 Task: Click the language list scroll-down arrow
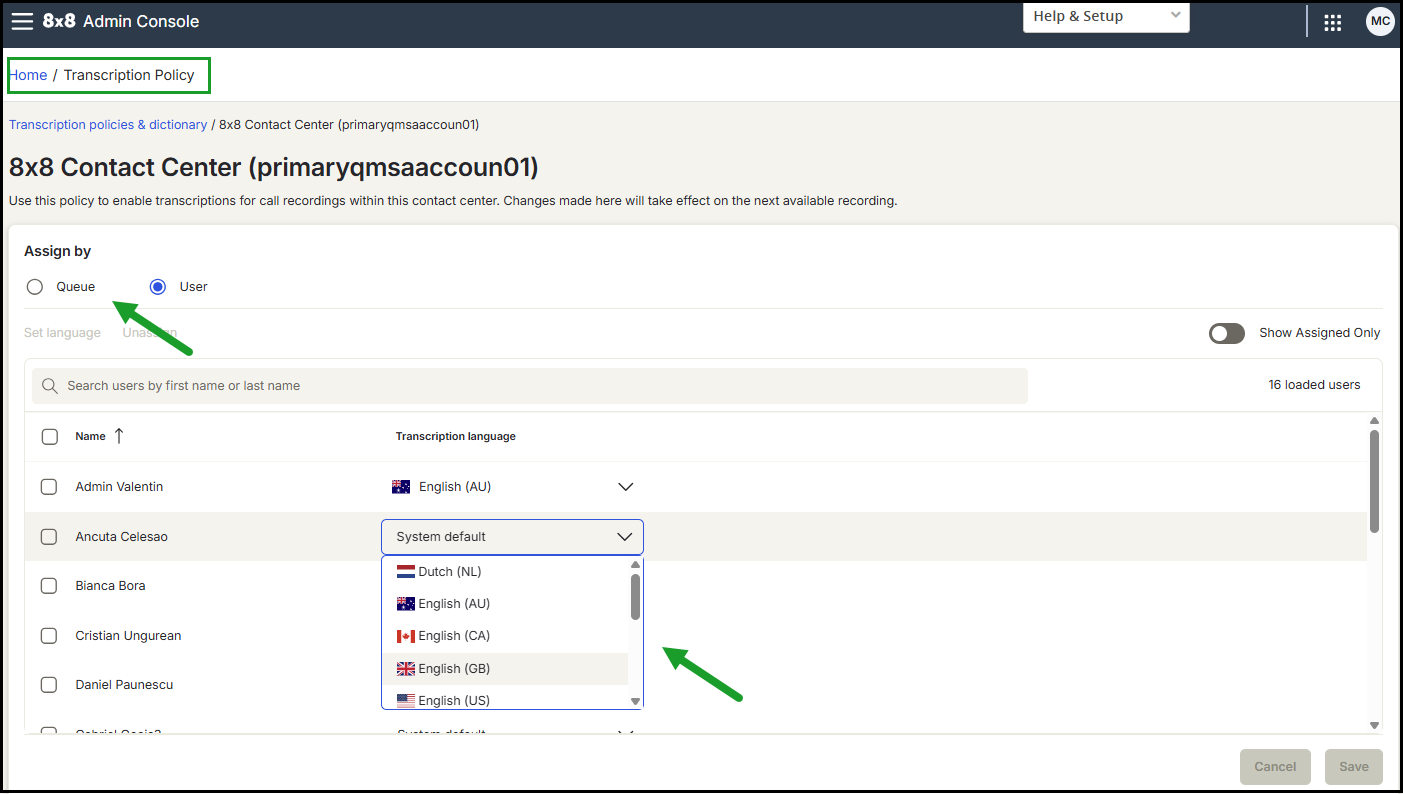[635, 702]
